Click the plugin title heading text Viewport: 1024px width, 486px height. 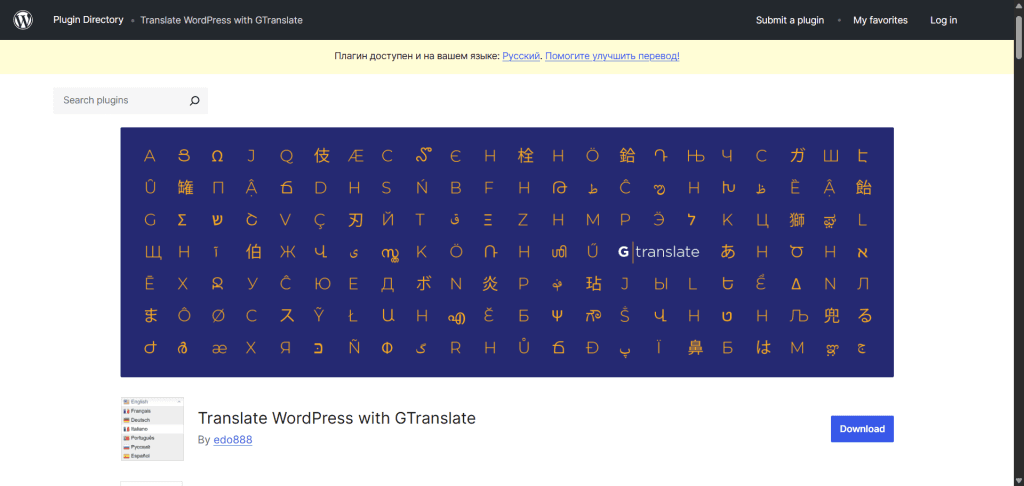pyautogui.click(x=337, y=418)
